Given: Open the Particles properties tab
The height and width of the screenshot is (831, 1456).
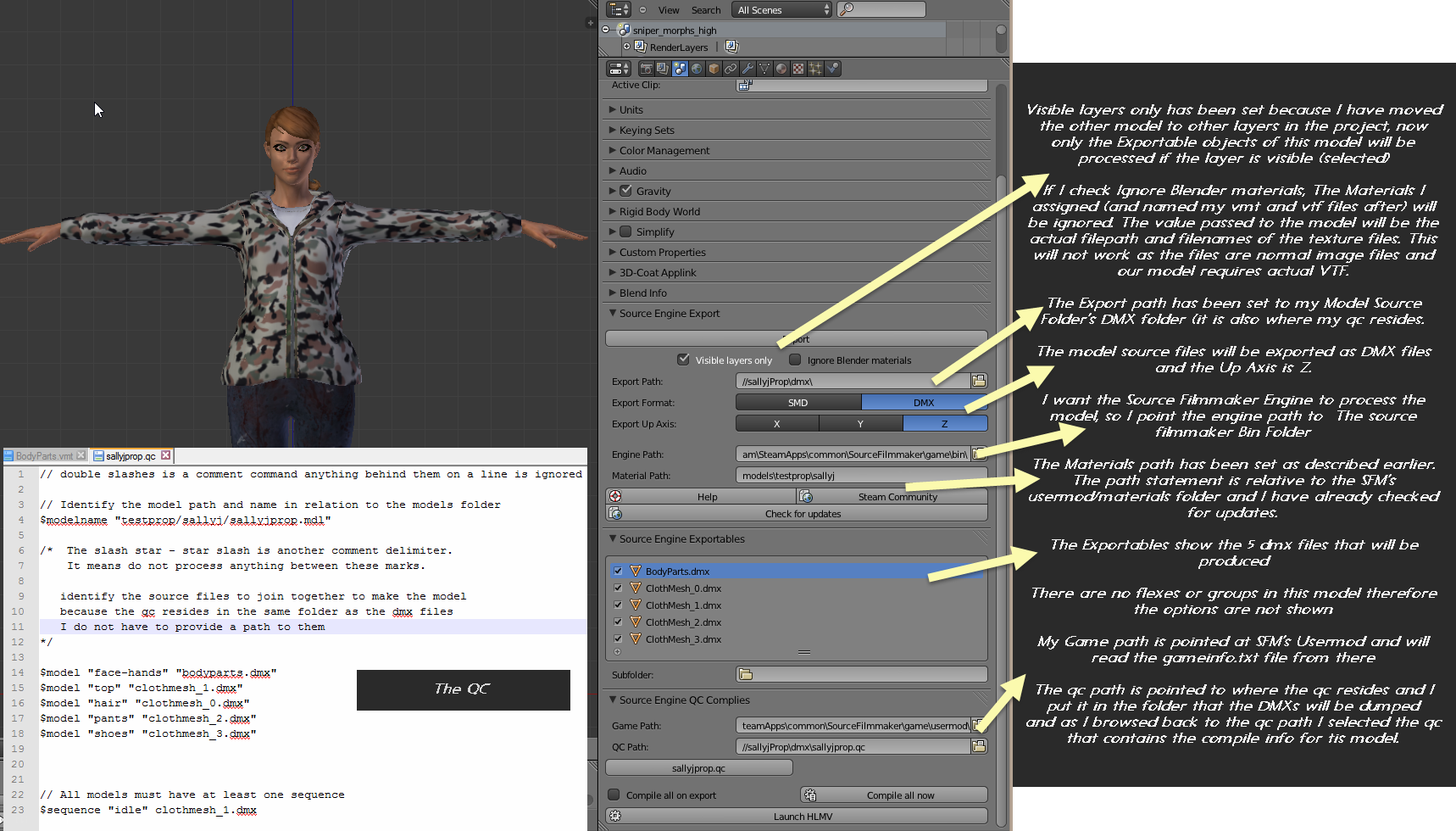Looking at the screenshot, I should click(x=815, y=69).
